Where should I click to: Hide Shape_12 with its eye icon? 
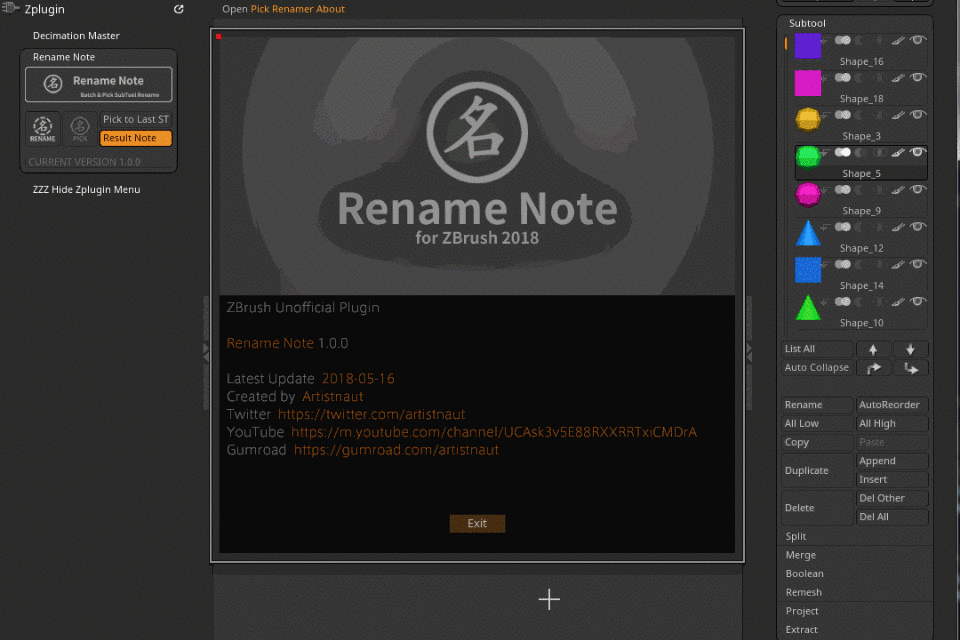pos(917,227)
